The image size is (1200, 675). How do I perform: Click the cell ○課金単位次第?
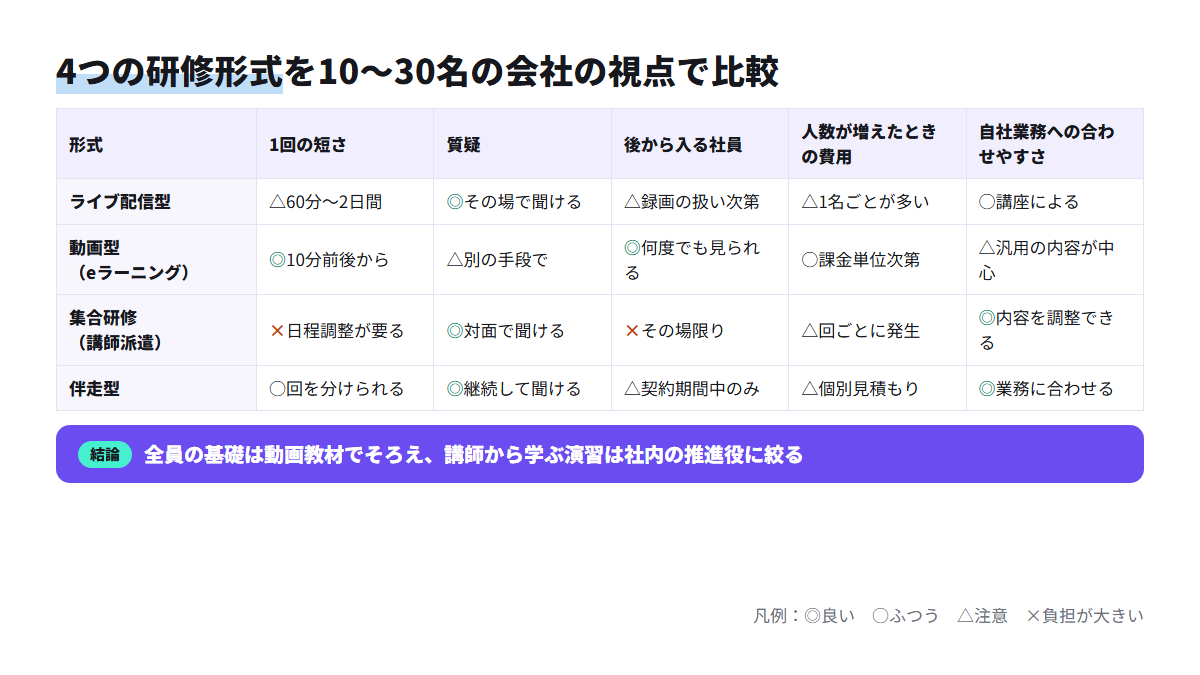(x=877, y=260)
